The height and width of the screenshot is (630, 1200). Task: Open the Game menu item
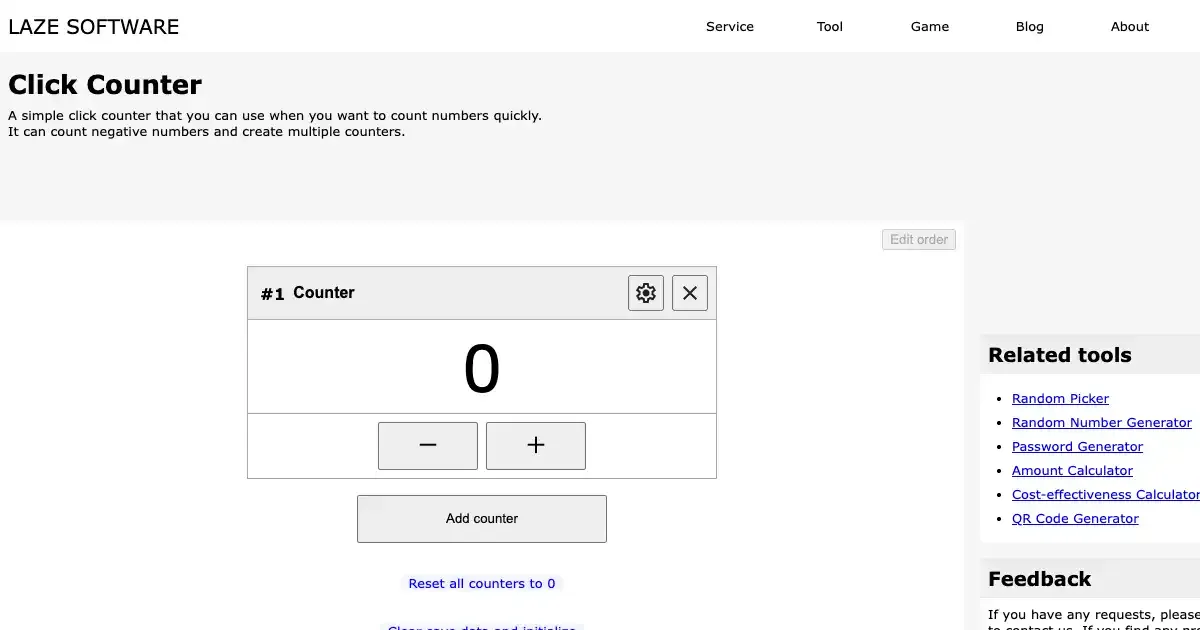tap(930, 27)
